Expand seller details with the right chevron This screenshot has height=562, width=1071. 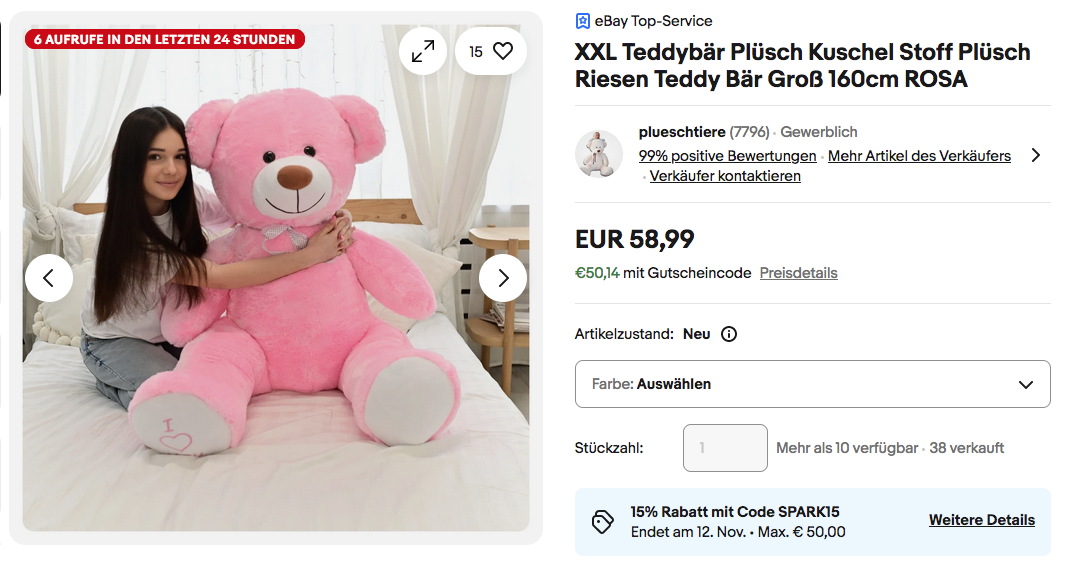tap(1035, 155)
